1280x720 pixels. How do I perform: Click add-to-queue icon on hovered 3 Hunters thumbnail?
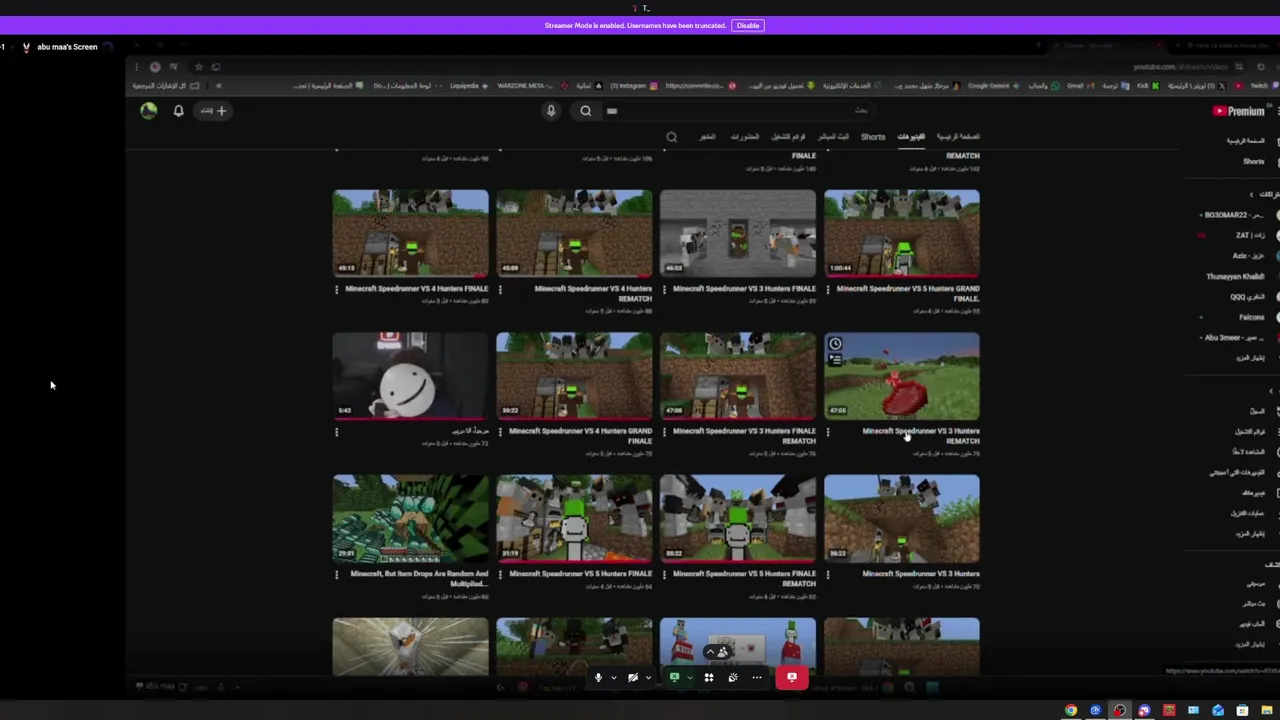(835, 359)
